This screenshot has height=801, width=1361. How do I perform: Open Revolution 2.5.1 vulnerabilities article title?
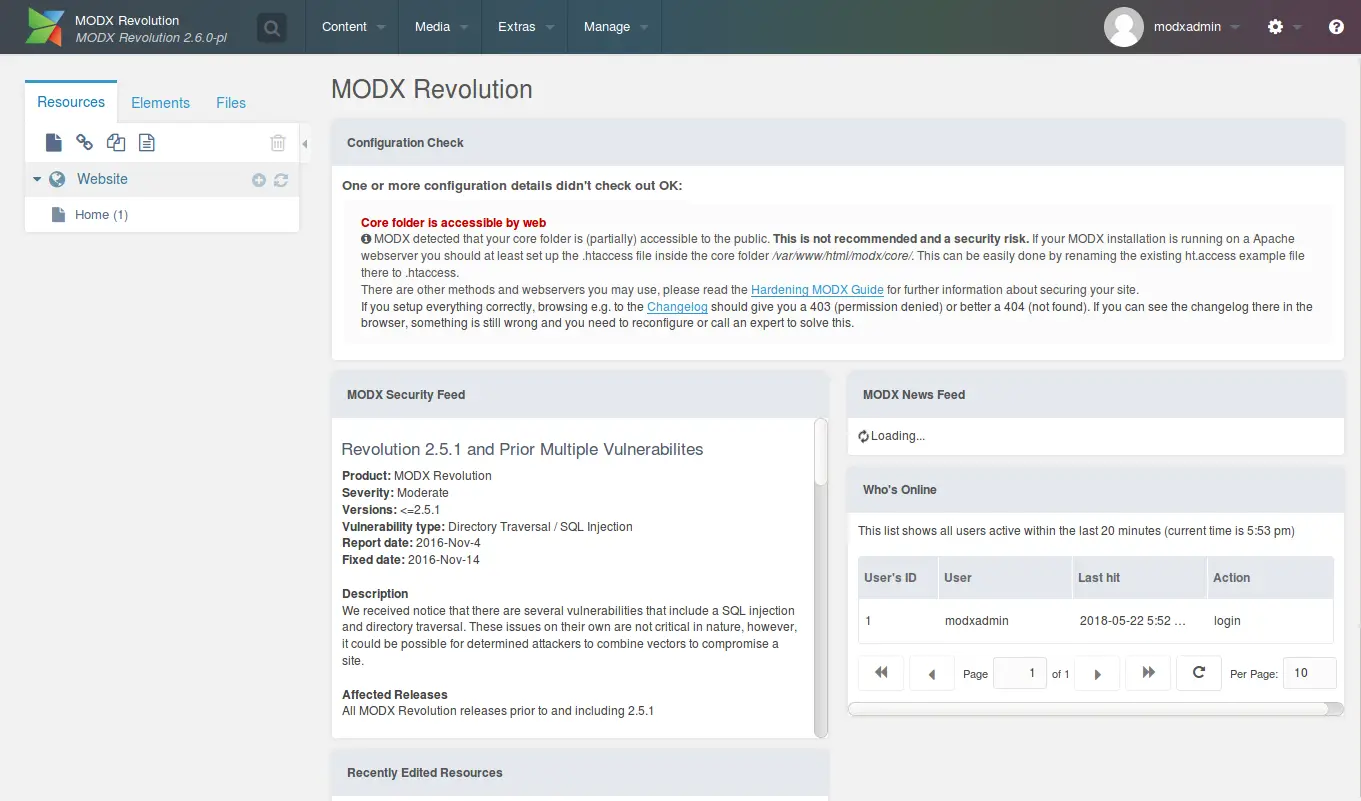pos(522,449)
